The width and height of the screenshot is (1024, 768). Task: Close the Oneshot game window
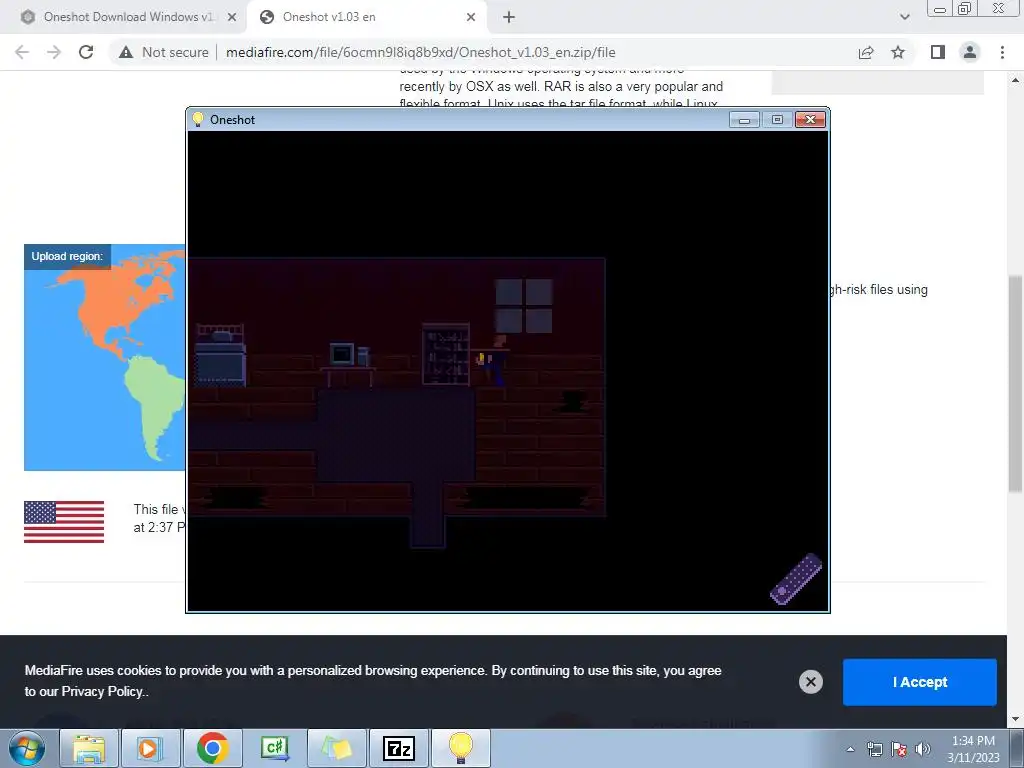(810, 120)
